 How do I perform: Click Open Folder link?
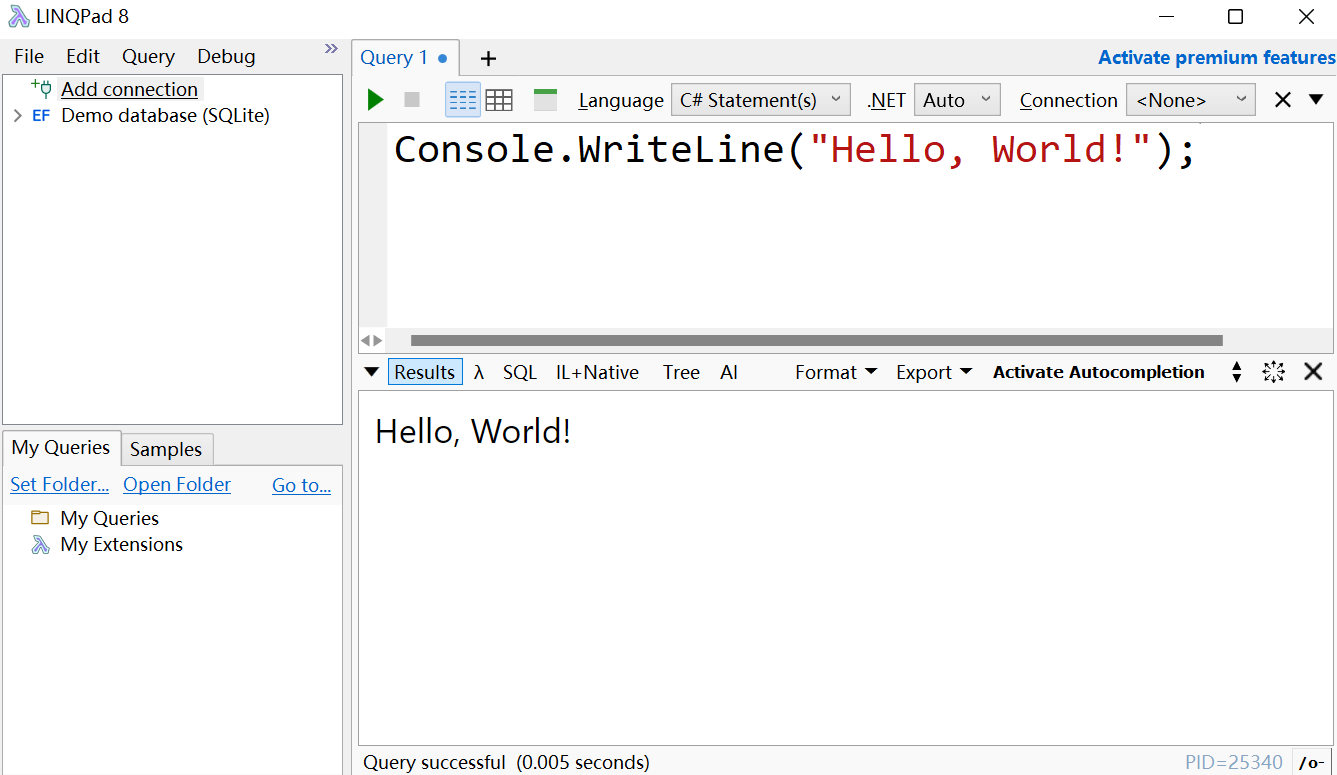(x=177, y=484)
